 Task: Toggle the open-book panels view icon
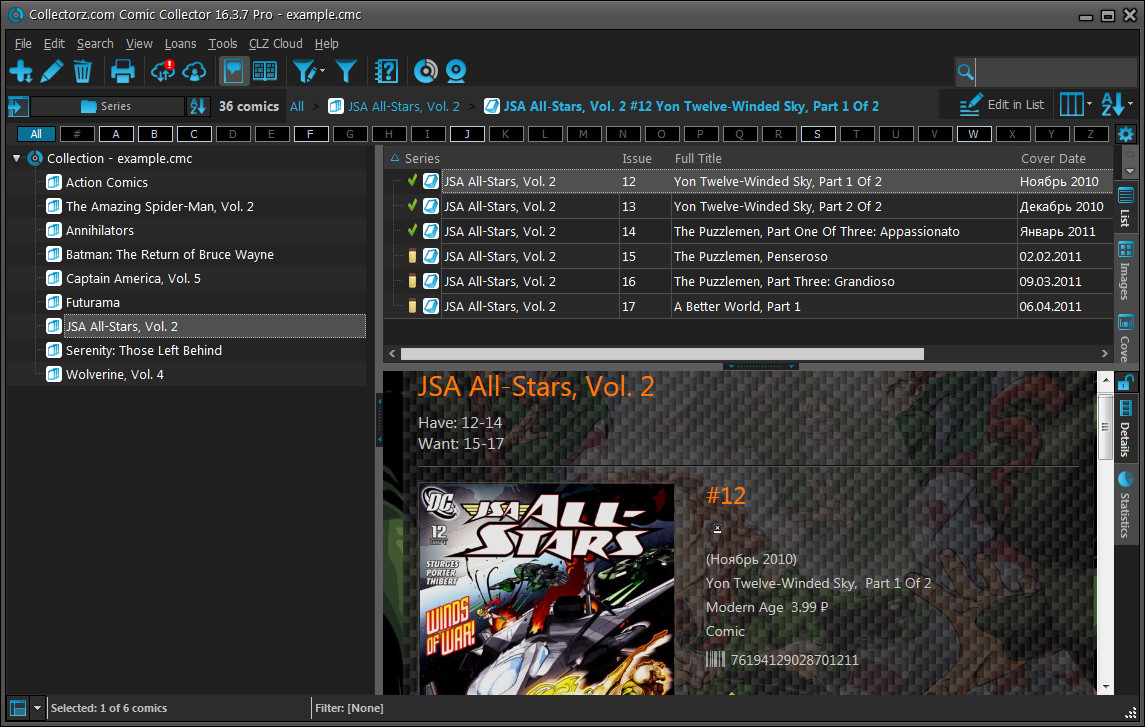pos(264,72)
